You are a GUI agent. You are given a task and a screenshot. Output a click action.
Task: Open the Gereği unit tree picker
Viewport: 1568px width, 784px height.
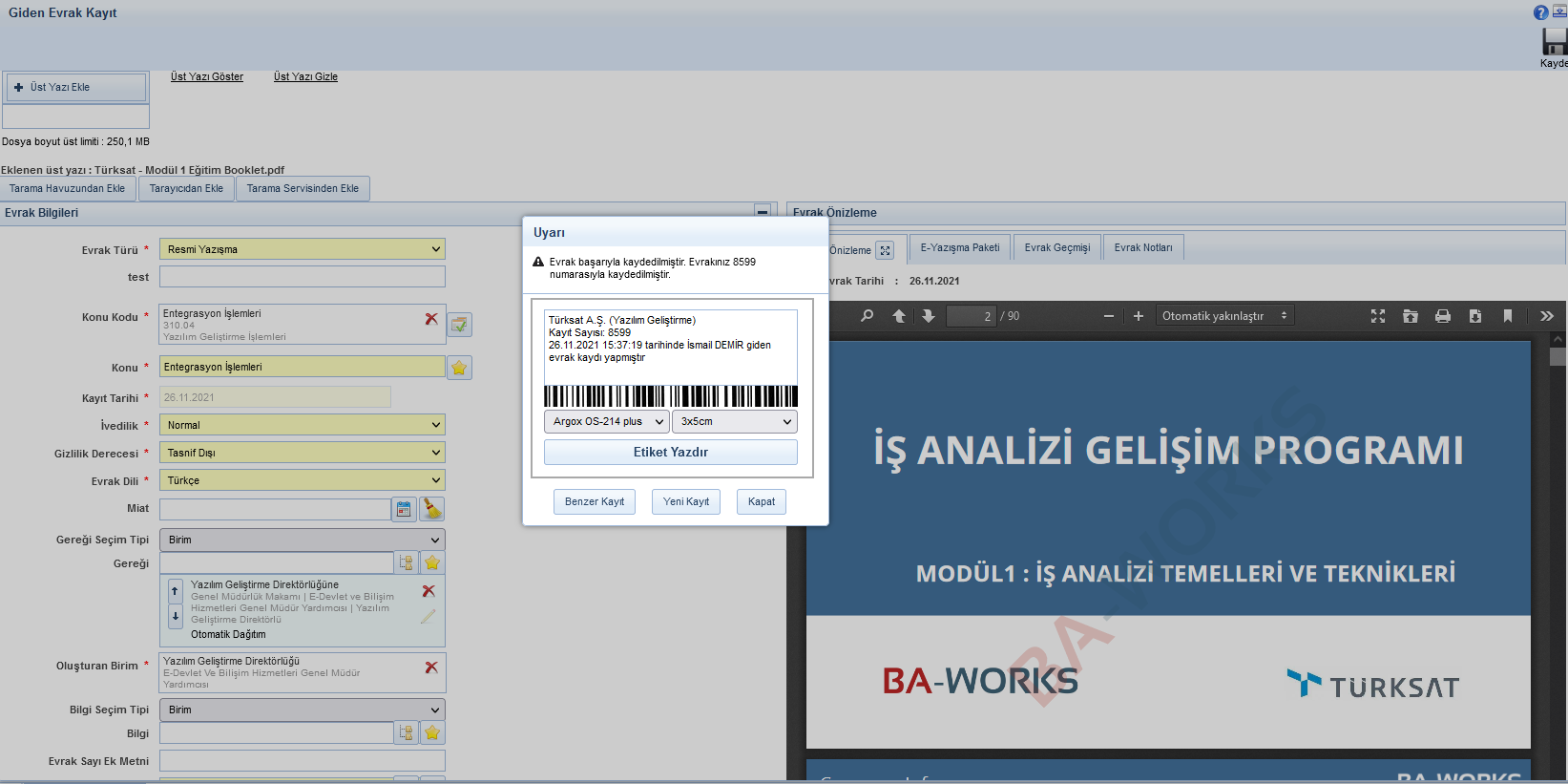coord(406,562)
